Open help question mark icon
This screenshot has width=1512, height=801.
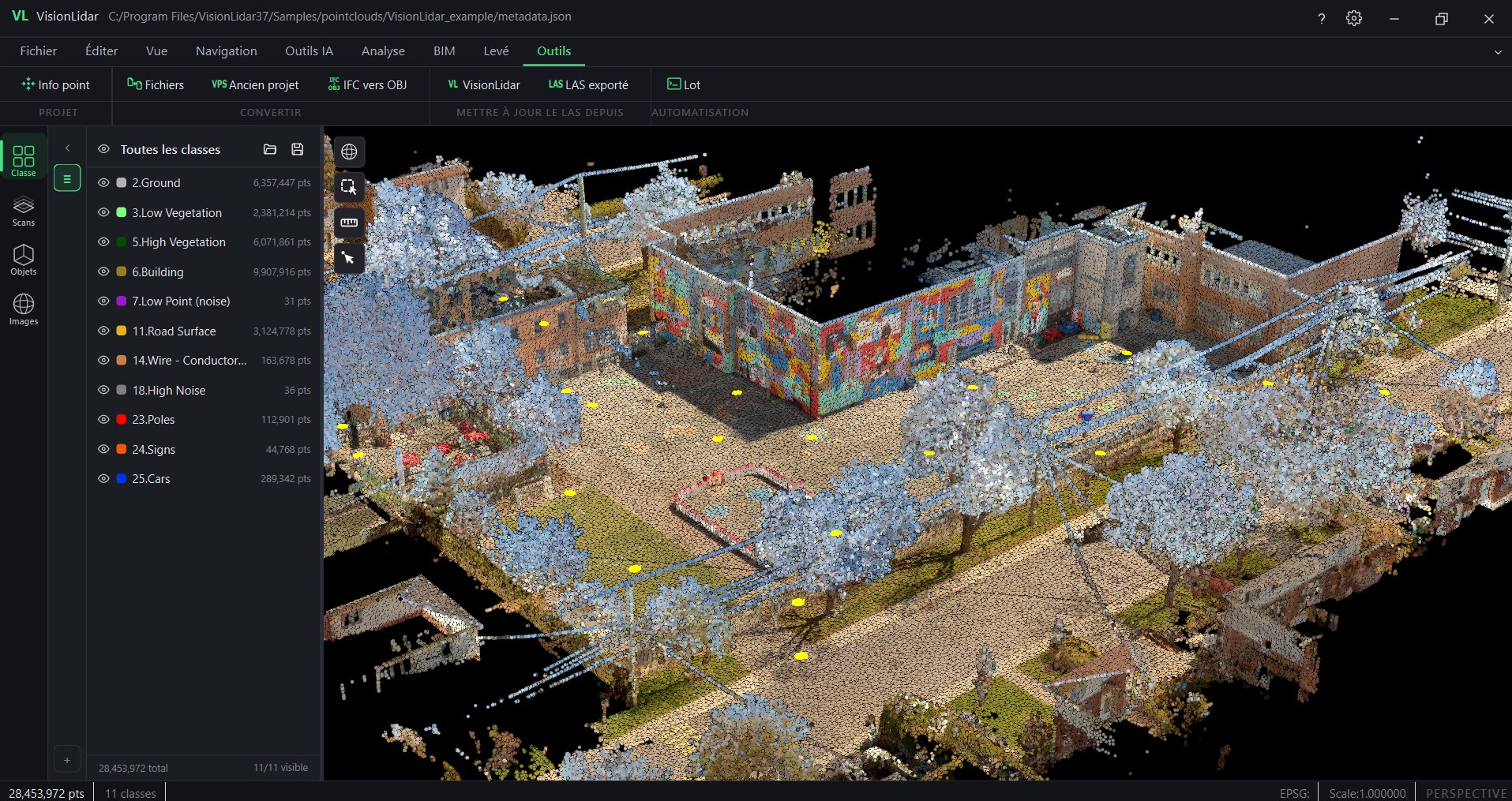tap(1321, 18)
